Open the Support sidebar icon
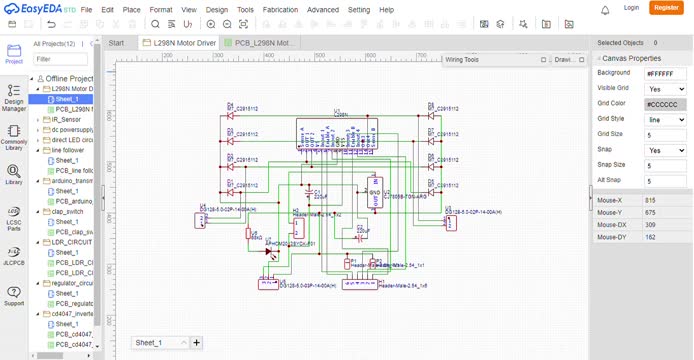 (x=14, y=296)
